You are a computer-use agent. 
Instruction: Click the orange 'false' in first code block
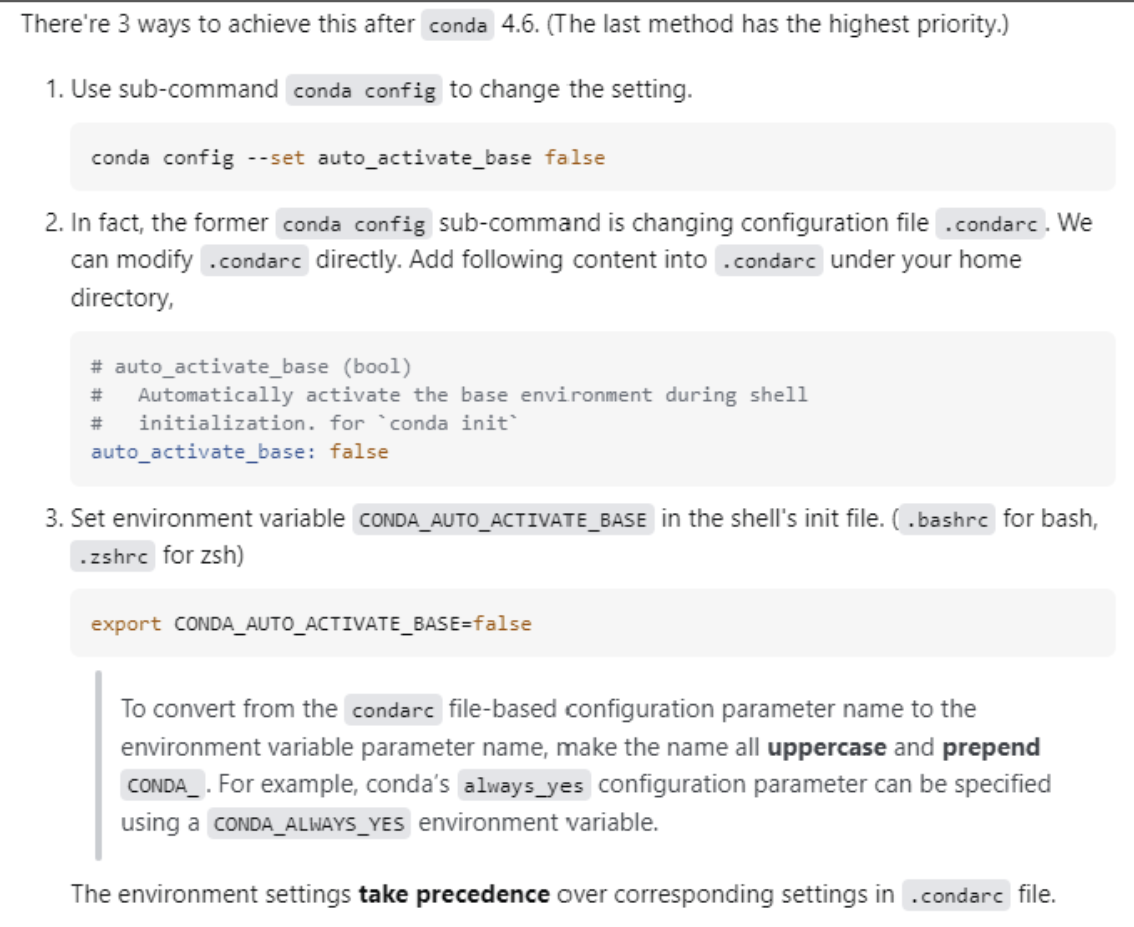coord(574,157)
